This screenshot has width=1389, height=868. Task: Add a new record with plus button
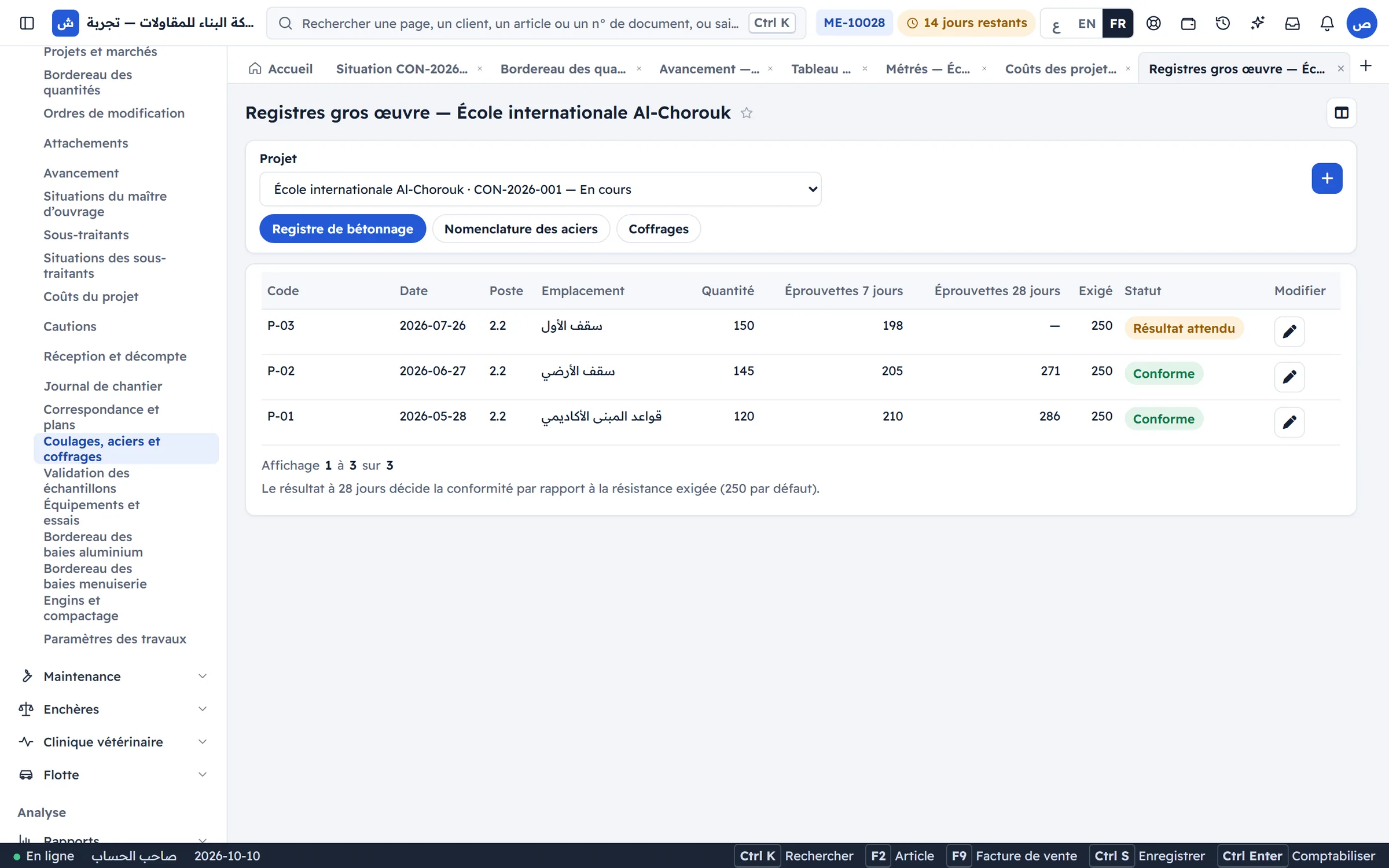click(x=1327, y=178)
